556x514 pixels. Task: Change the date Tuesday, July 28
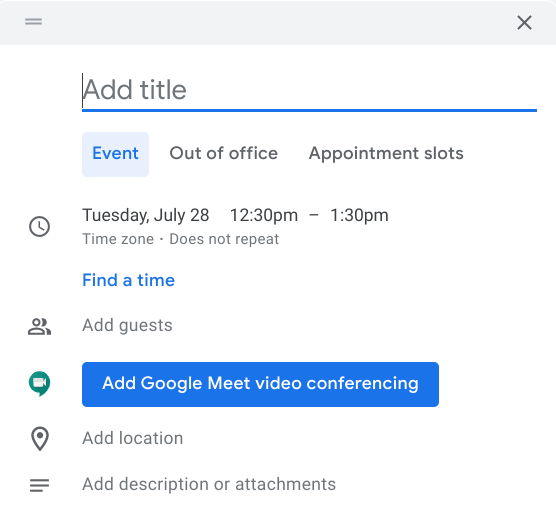click(x=146, y=215)
